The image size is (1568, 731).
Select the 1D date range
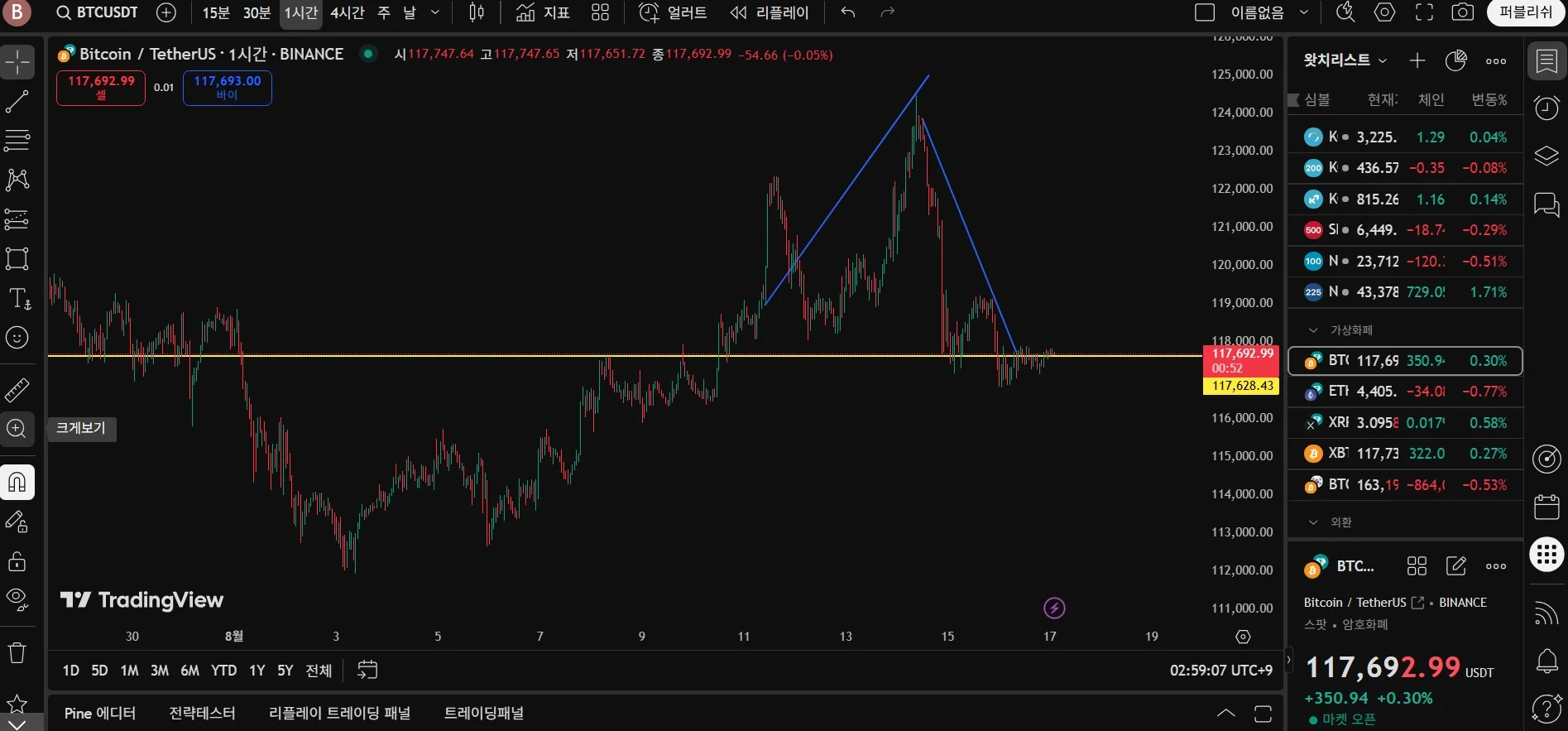point(71,671)
